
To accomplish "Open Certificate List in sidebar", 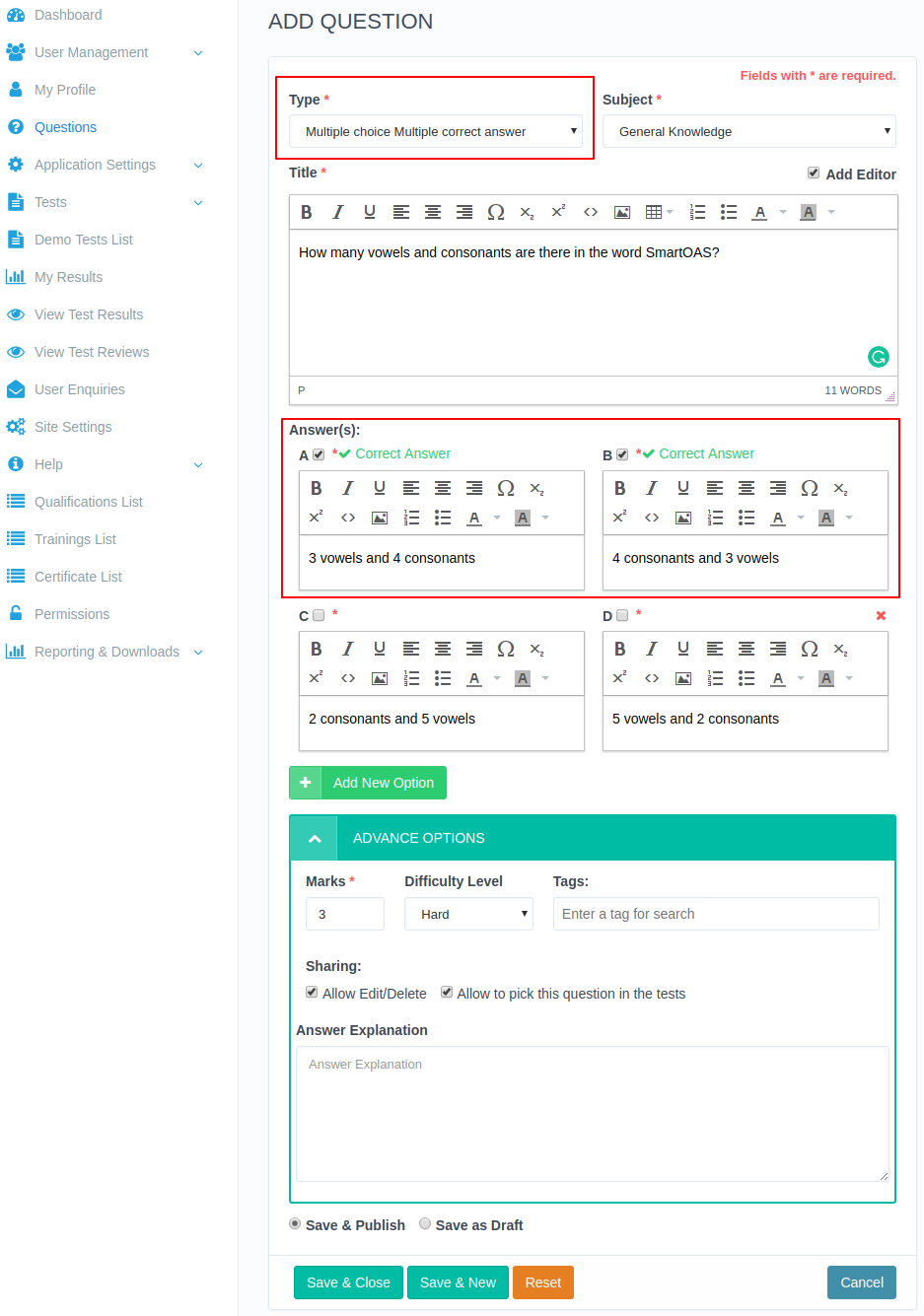I will (x=78, y=577).
